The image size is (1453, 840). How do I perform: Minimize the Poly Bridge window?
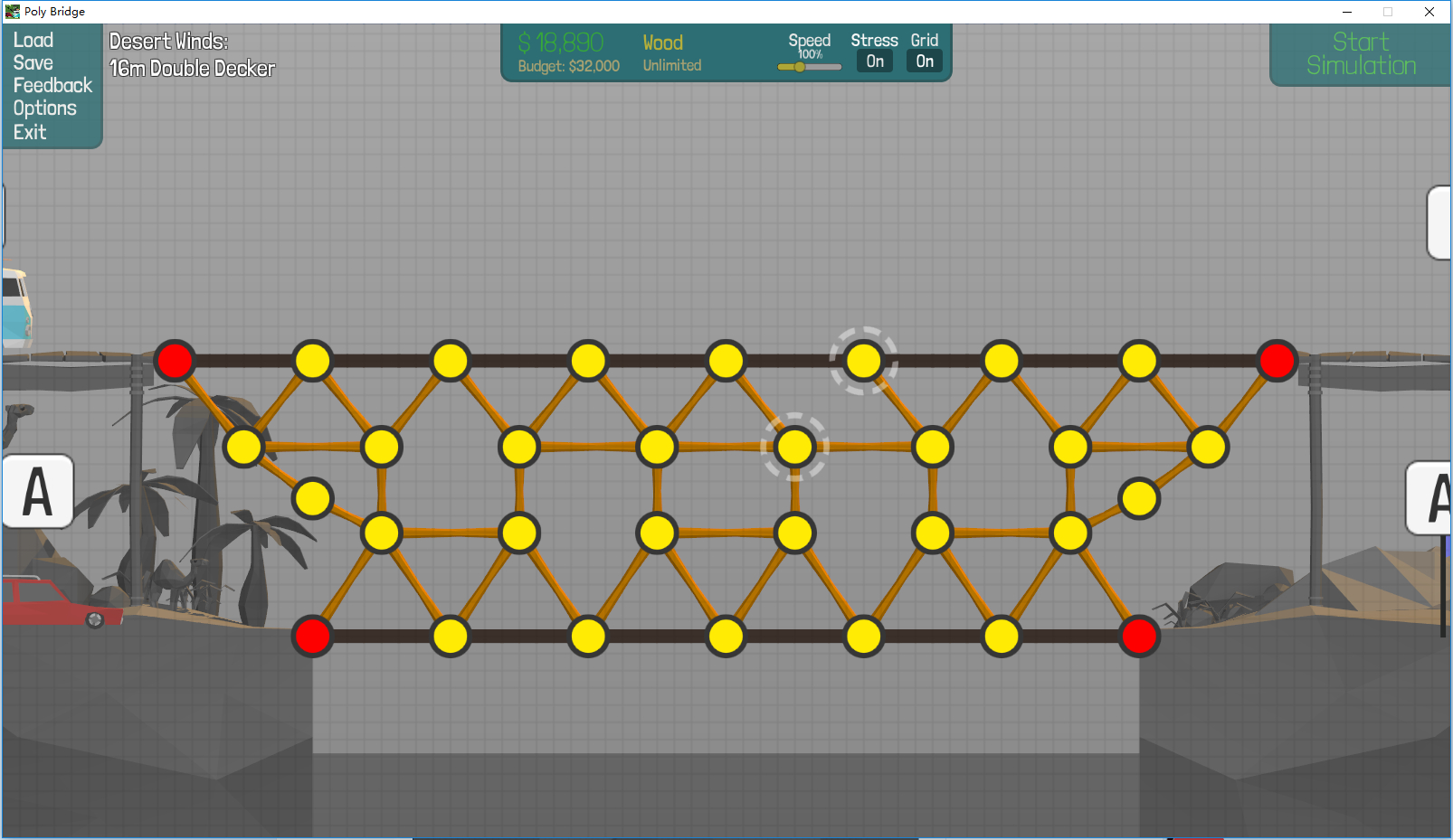tap(1347, 12)
